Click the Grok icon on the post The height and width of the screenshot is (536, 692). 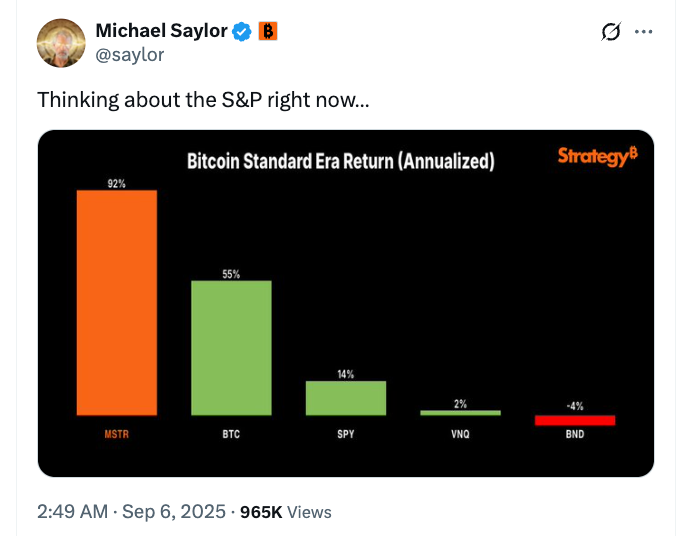point(610,32)
